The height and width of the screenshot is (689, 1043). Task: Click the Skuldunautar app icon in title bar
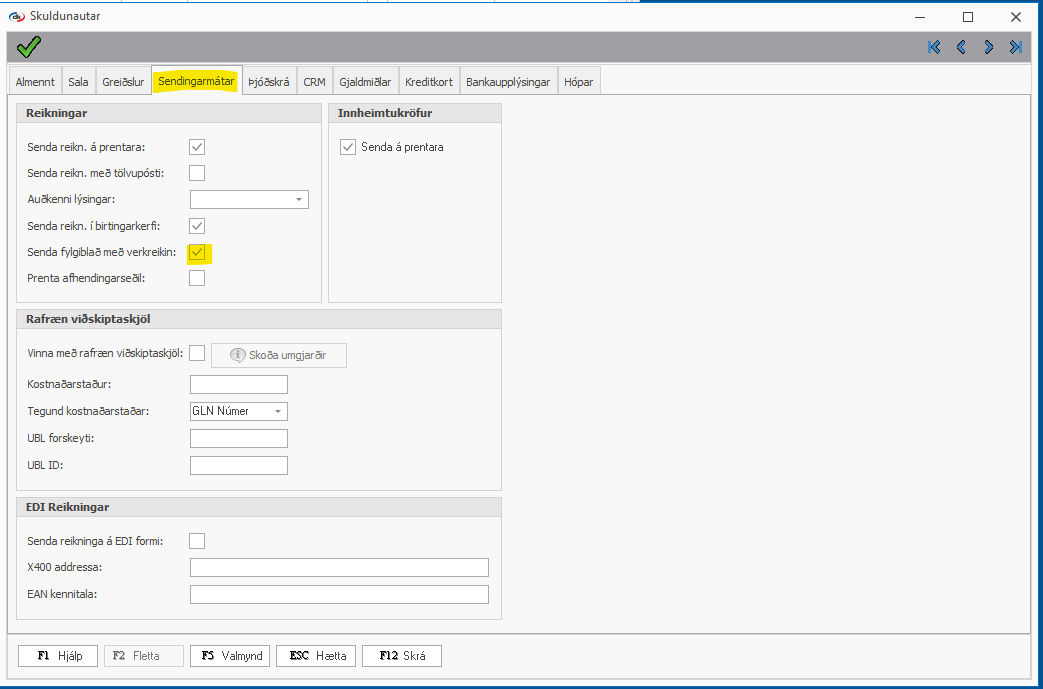pyautogui.click(x=16, y=16)
